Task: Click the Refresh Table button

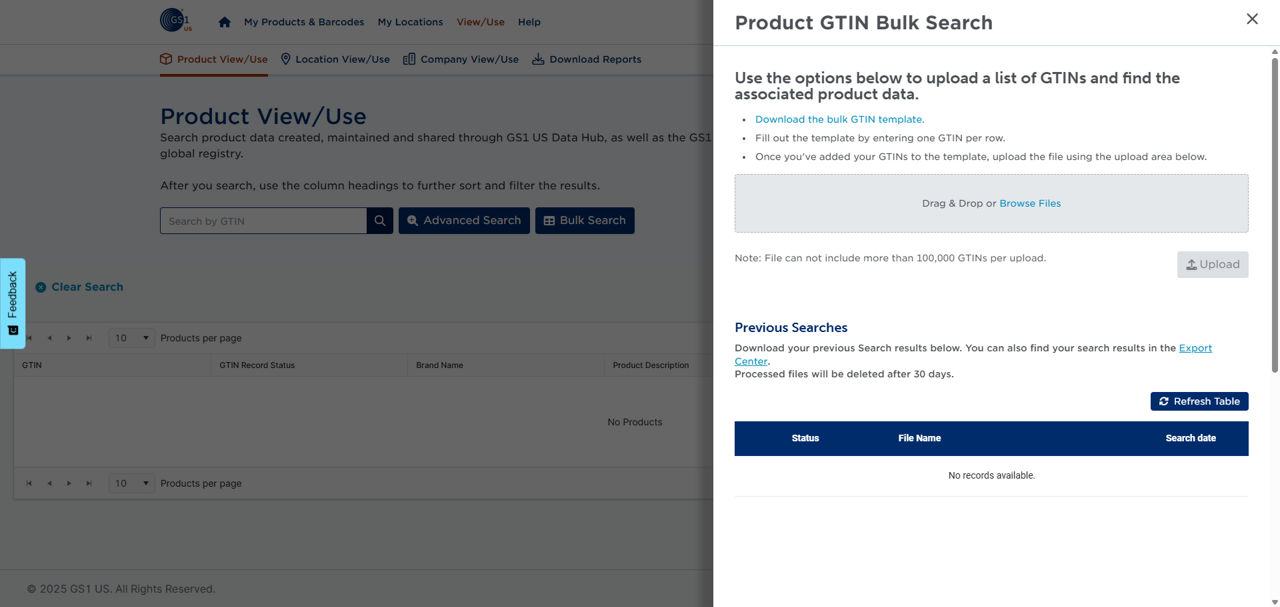Action: click(1199, 401)
